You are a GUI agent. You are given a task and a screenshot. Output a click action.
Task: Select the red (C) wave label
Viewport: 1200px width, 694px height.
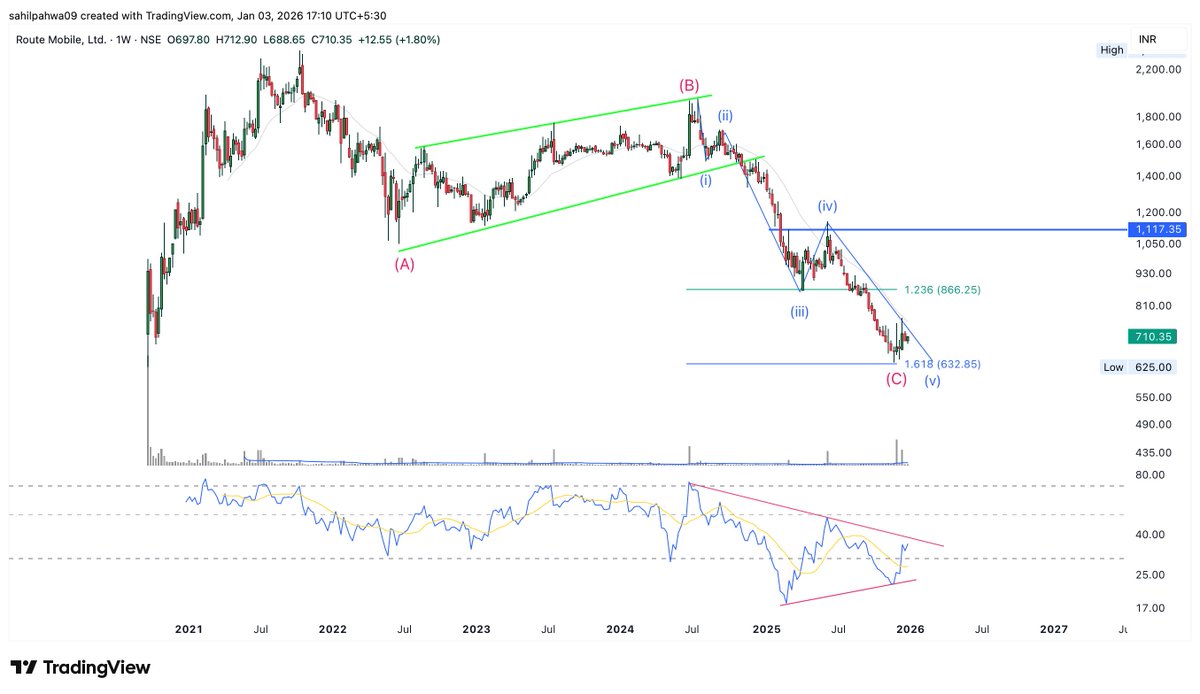pos(896,380)
